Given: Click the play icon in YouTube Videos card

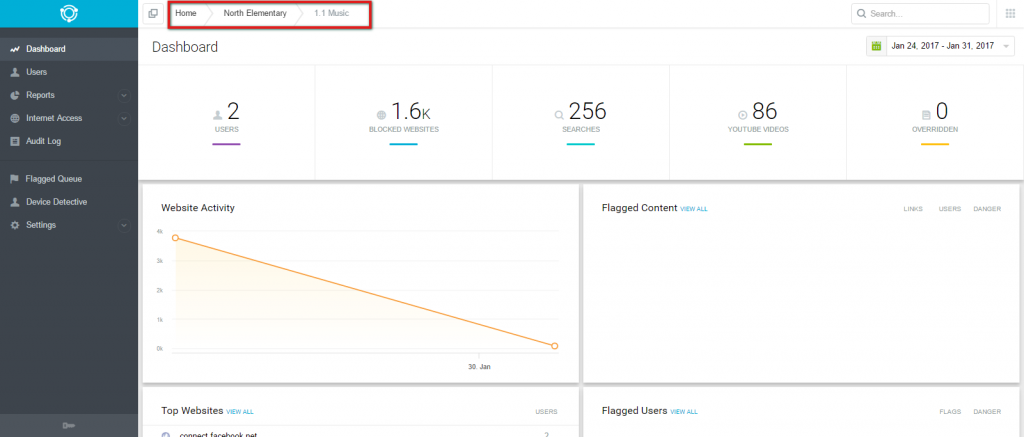Looking at the screenshot, I should (743, 116).
